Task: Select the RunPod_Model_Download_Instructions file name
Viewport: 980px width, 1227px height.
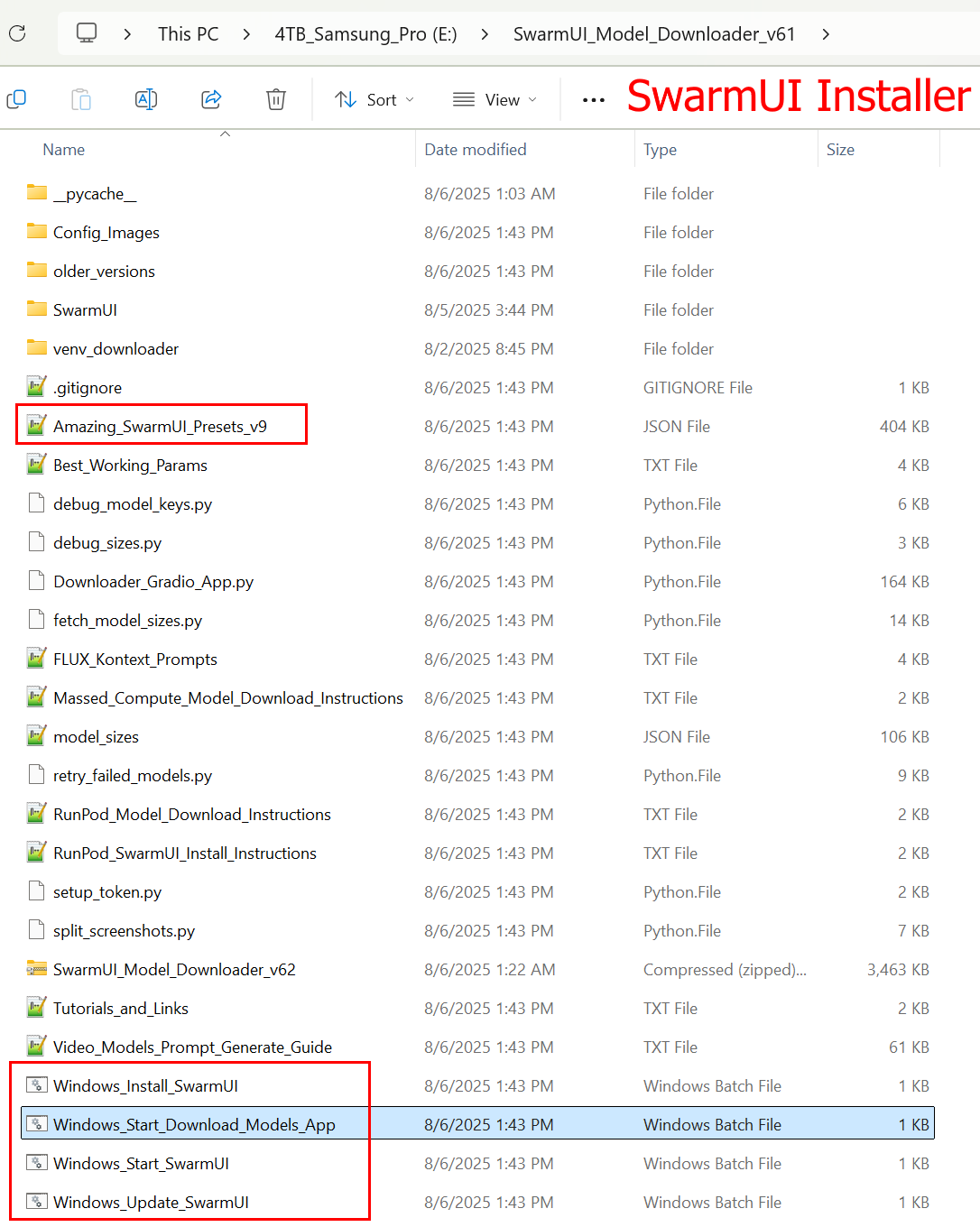Action: [192, 815]
